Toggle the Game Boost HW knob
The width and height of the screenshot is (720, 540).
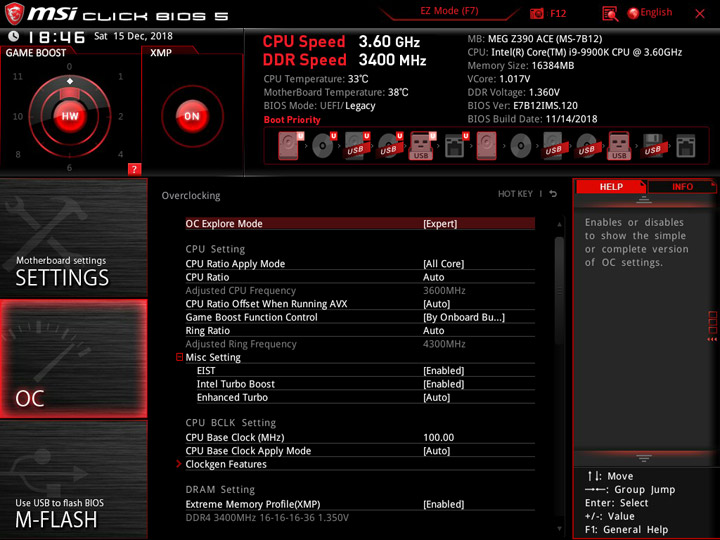70,116
